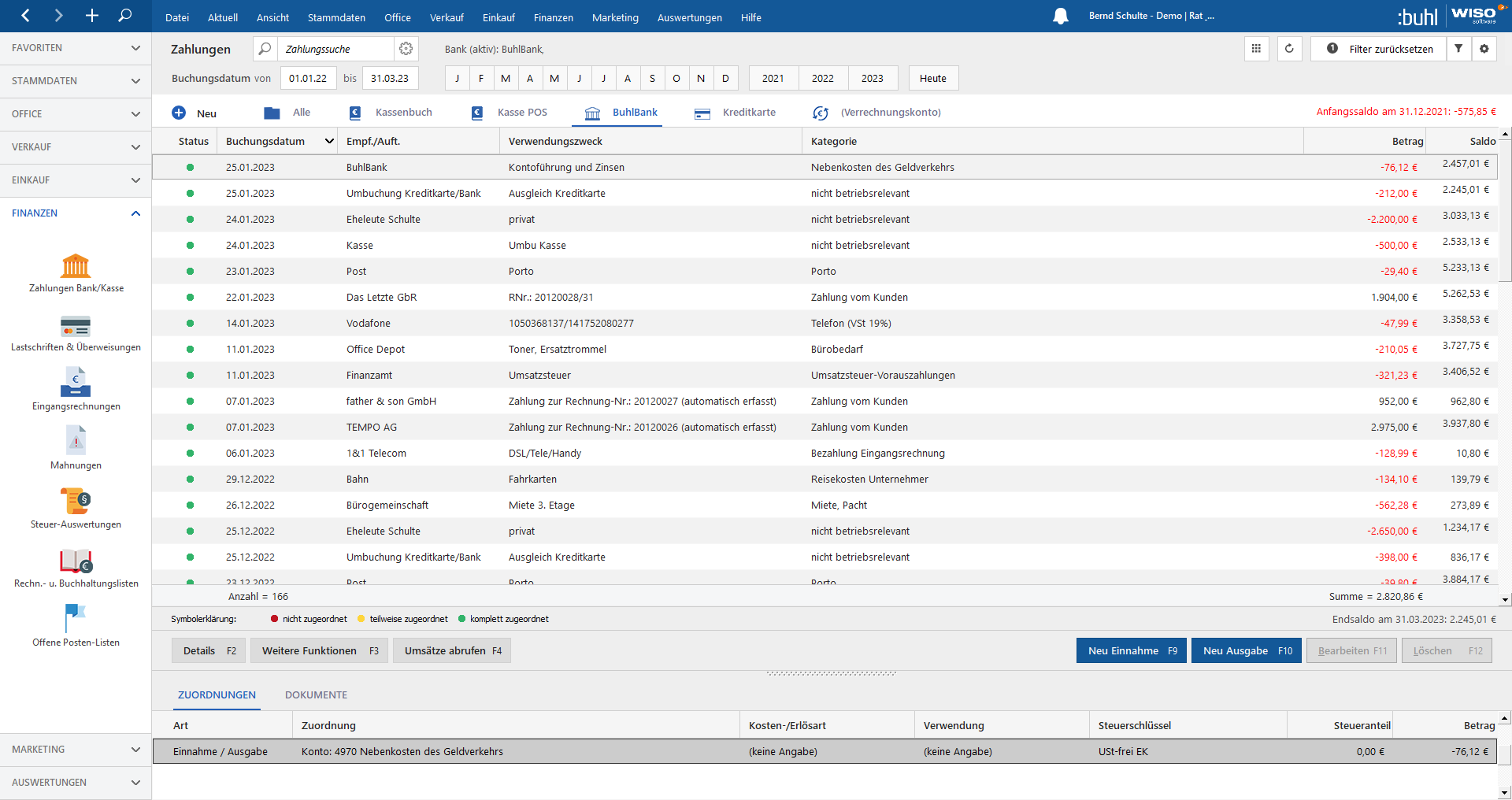
Task: Select the 2022 year filter button
Action: 822,79
